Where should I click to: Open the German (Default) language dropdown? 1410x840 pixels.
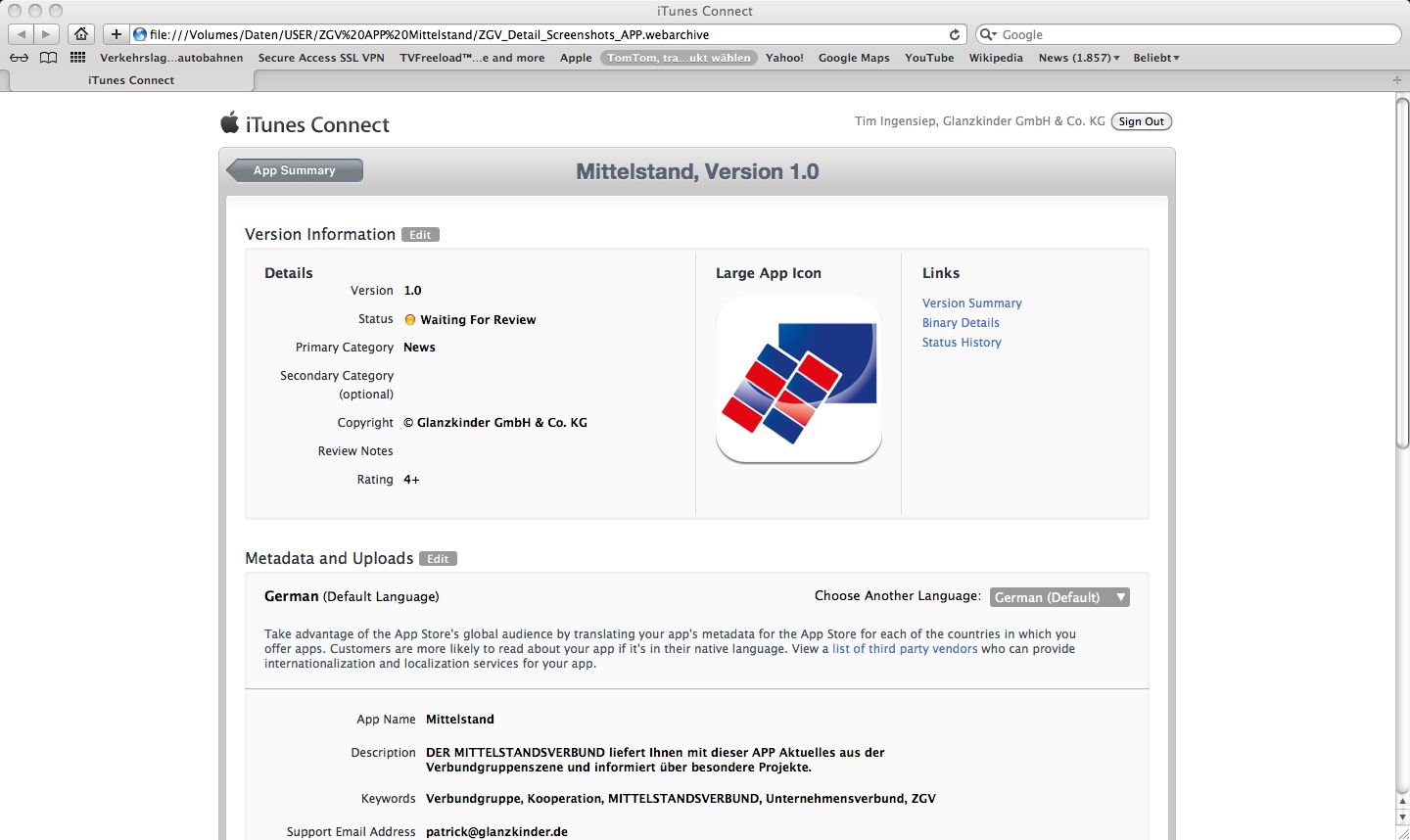point(1060,597)
